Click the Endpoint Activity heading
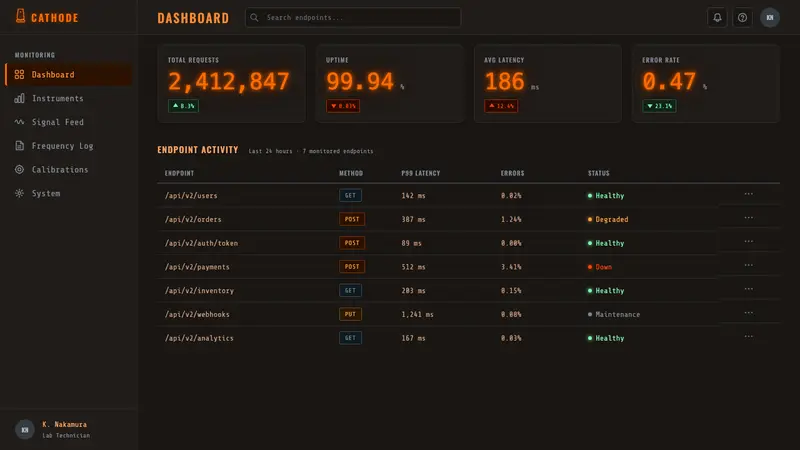 click(197, 150)
